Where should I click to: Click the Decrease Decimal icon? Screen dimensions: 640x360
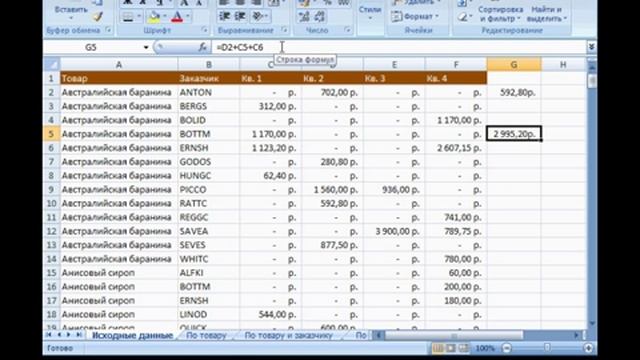pos(319,16)
